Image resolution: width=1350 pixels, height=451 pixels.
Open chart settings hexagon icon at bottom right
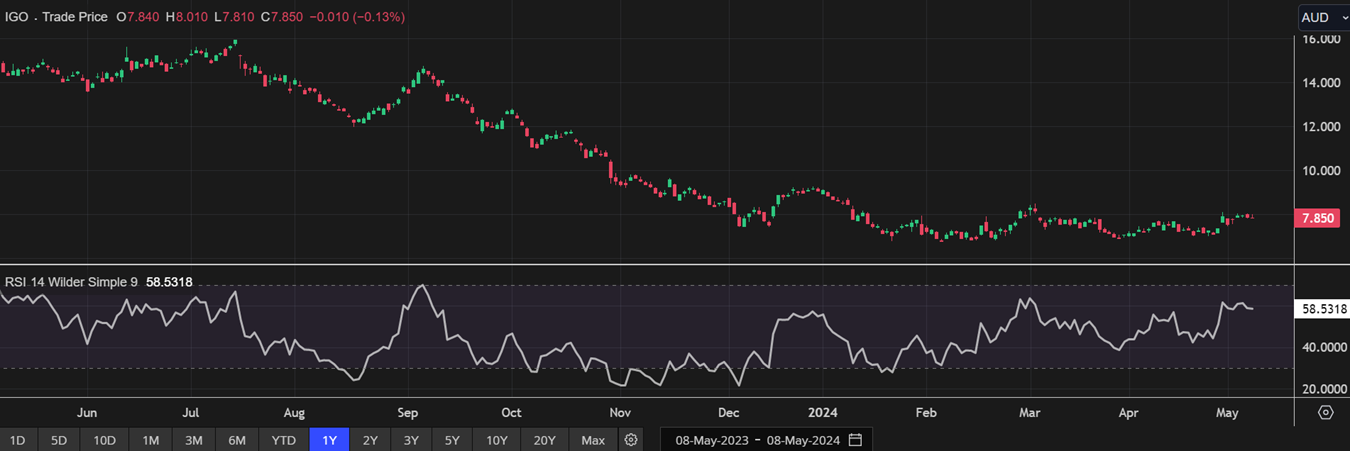(1325, 413)
